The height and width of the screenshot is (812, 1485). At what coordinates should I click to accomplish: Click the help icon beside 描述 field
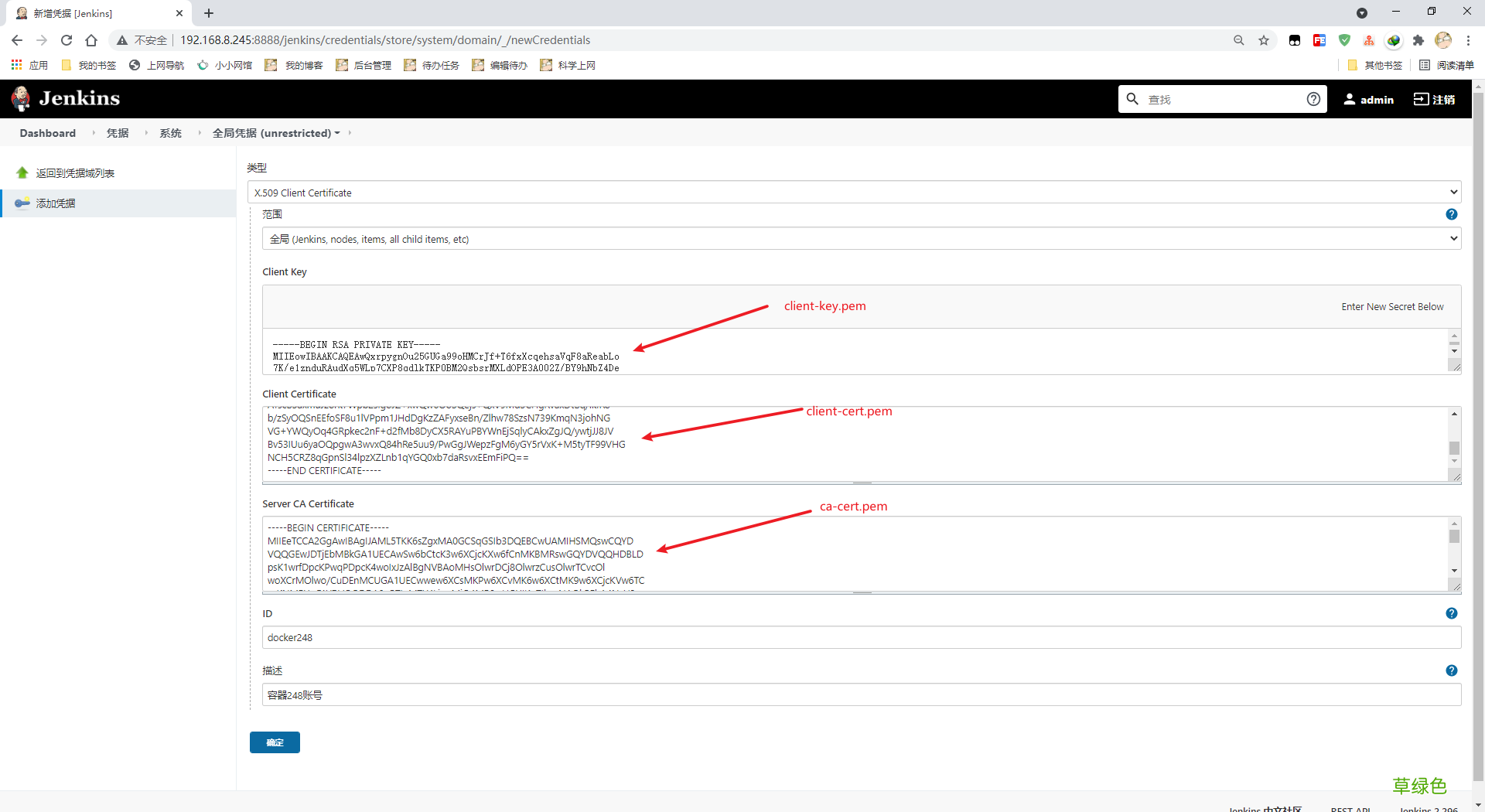click(1451, 670)
